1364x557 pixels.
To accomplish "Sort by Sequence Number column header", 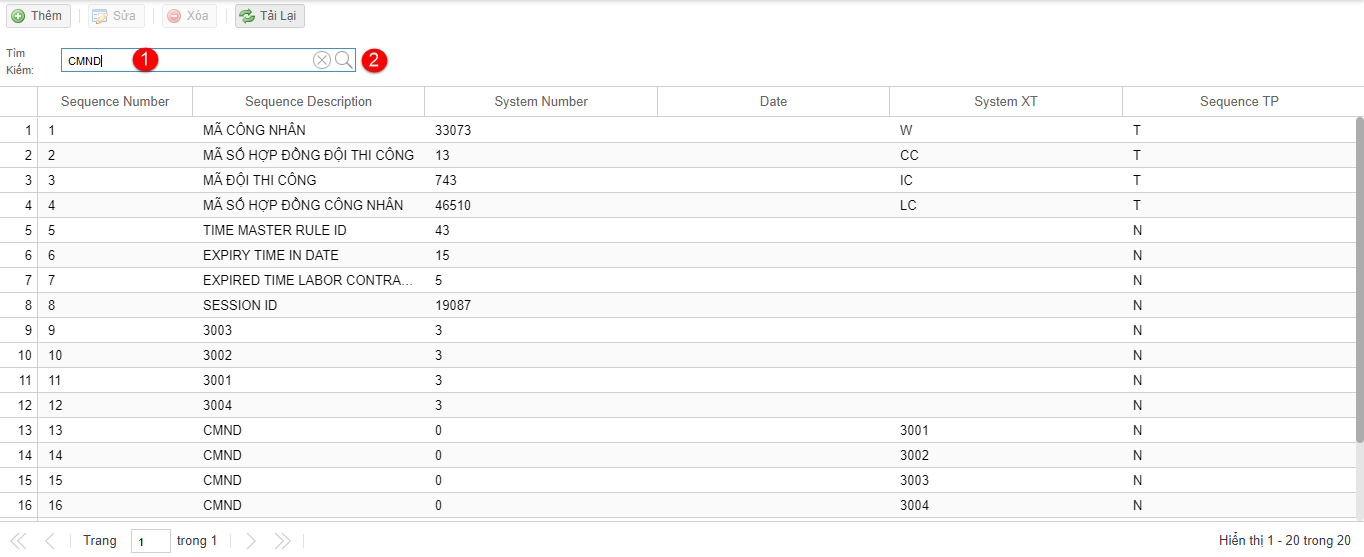I will tap(115, 102).
